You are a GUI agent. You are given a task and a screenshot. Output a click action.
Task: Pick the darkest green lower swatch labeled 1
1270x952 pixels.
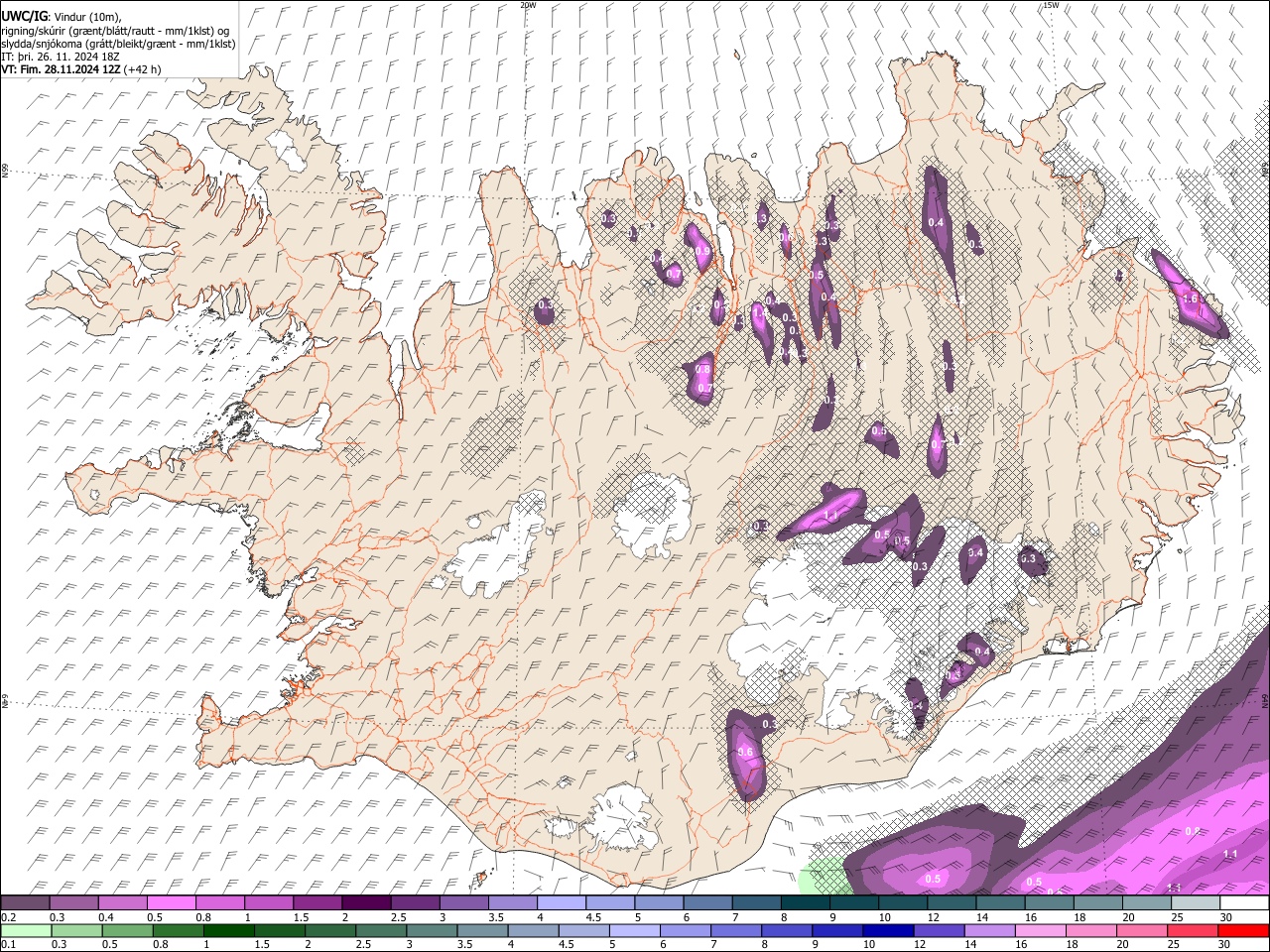point(228,930)
